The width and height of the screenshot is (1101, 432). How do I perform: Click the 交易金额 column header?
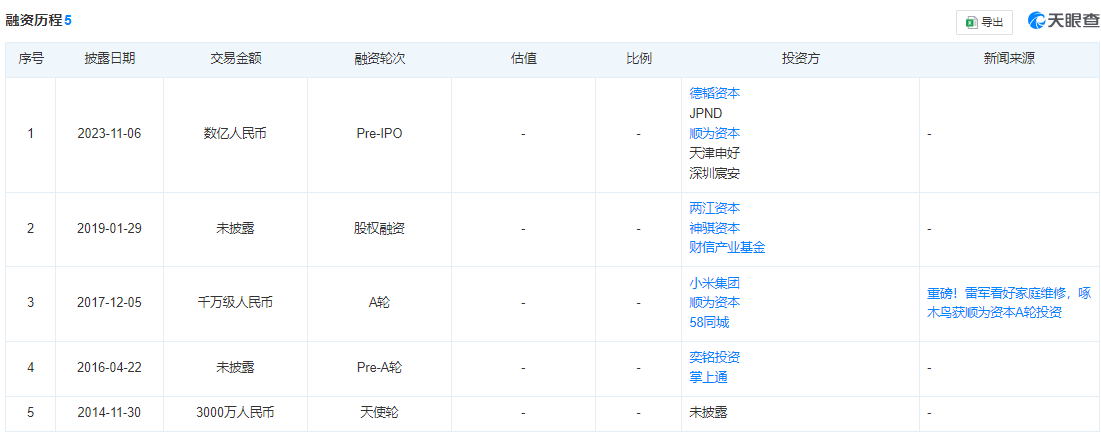[236, 59]
